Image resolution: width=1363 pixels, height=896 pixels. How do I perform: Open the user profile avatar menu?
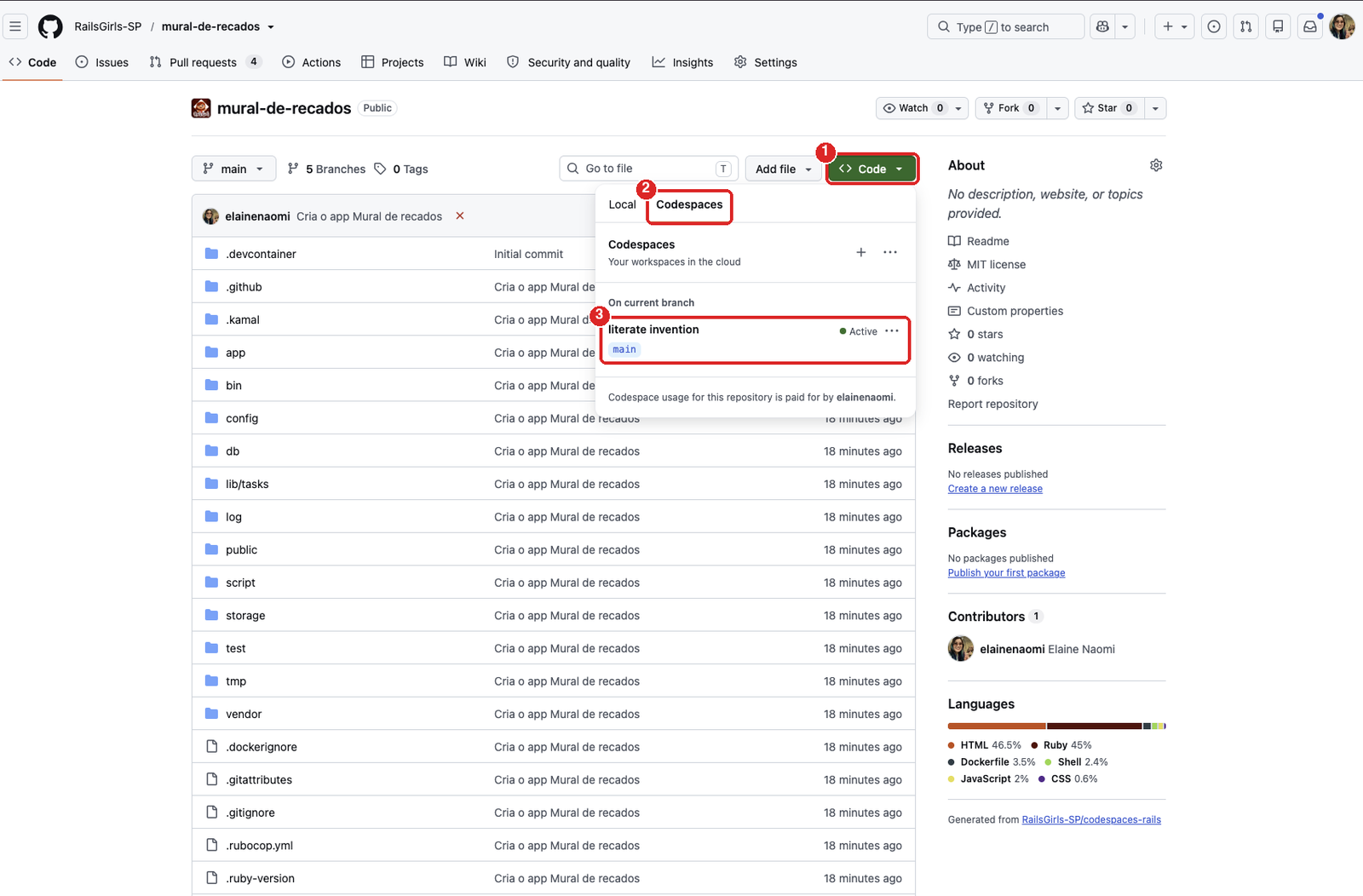pyautogui.click(x=1343, y=26)
